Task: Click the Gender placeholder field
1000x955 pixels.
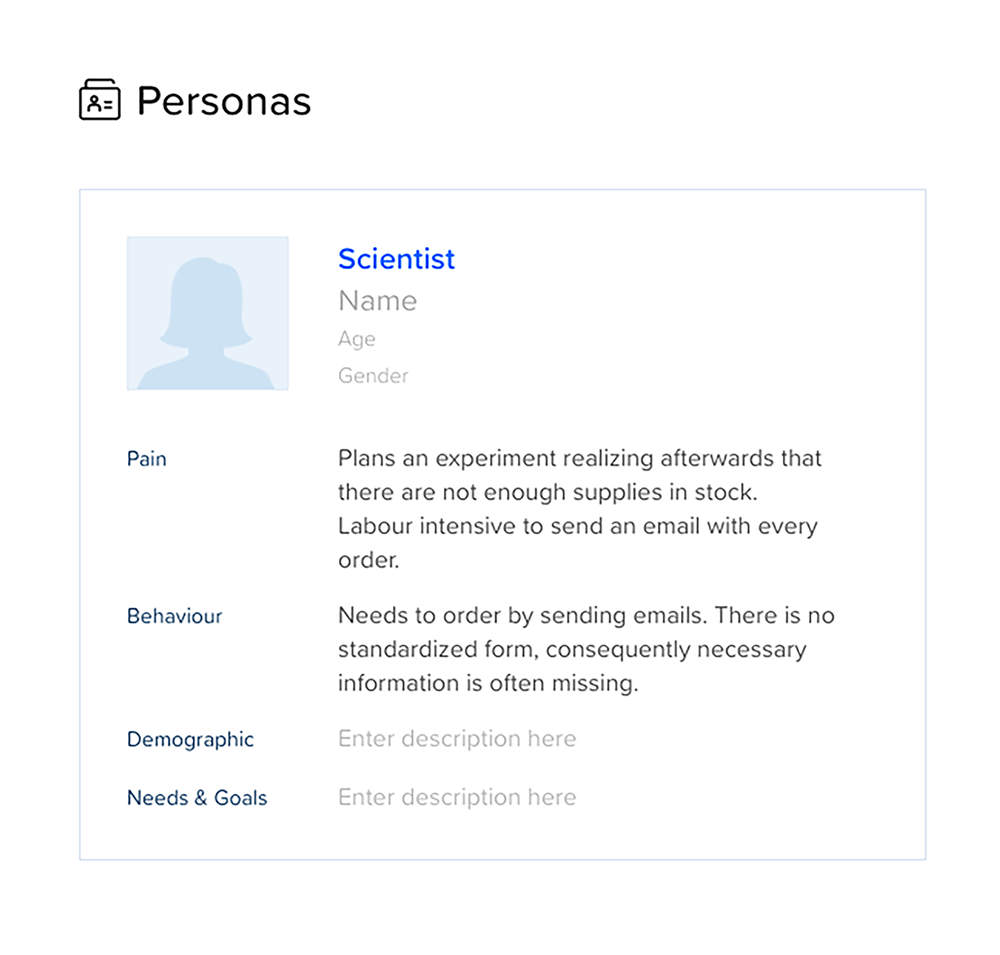Action: click(373, 376)
